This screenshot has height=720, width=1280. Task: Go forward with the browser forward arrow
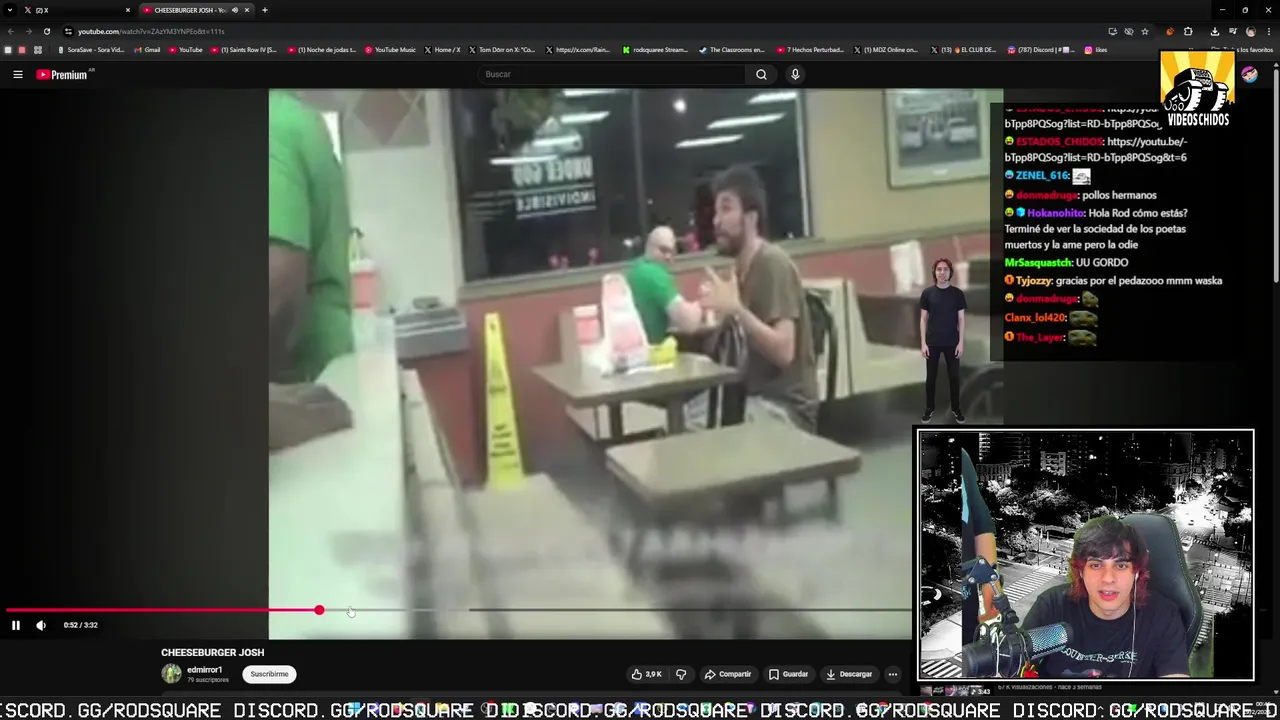(28, 31)
